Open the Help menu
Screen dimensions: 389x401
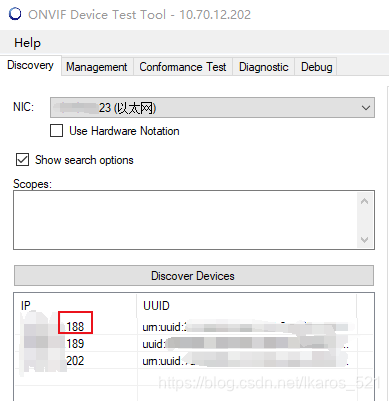(27, 43)
